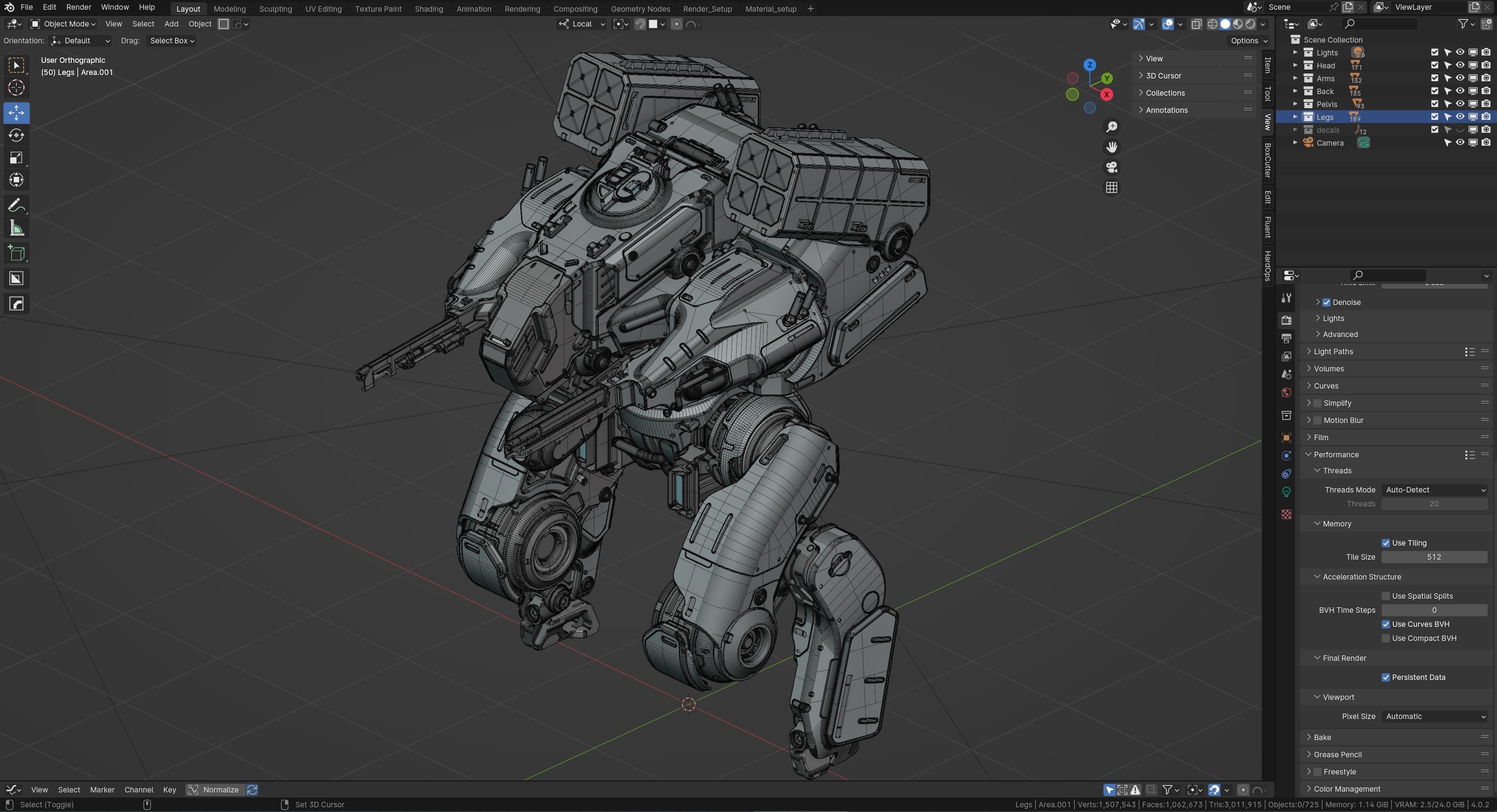Choose the Move tool
This screenshot has height=812, width=1497.
pos(16,113)
